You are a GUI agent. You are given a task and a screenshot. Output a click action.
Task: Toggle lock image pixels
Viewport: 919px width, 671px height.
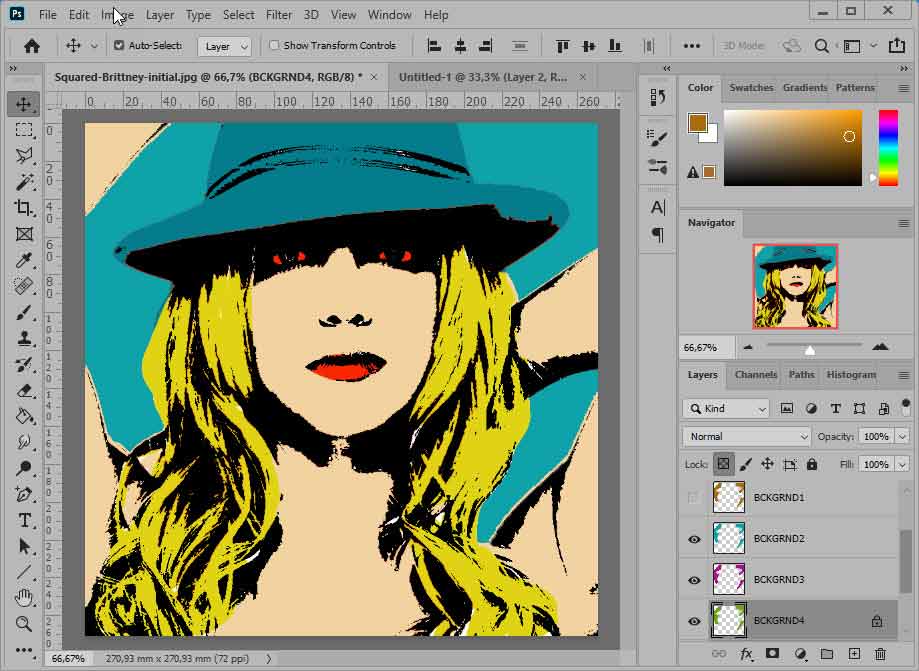(x=746, y=465)
